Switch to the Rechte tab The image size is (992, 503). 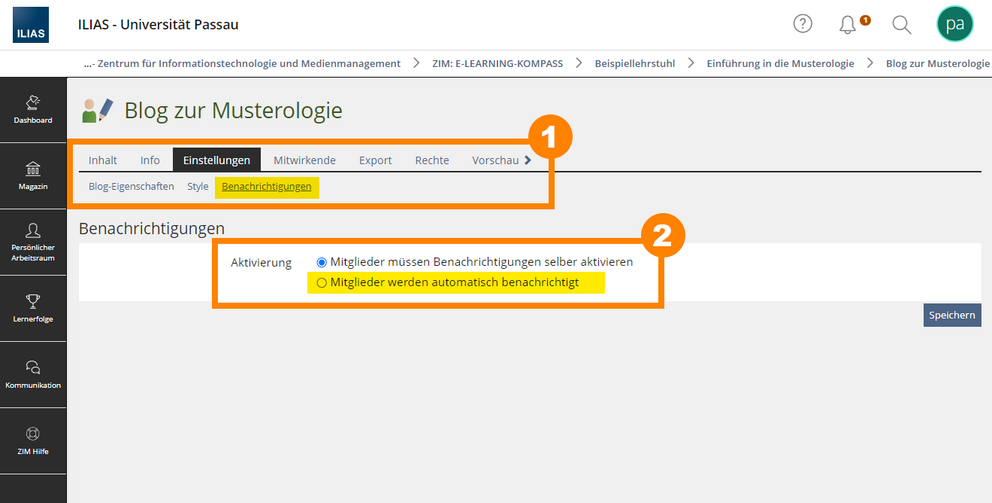click(x=432, y=160)
